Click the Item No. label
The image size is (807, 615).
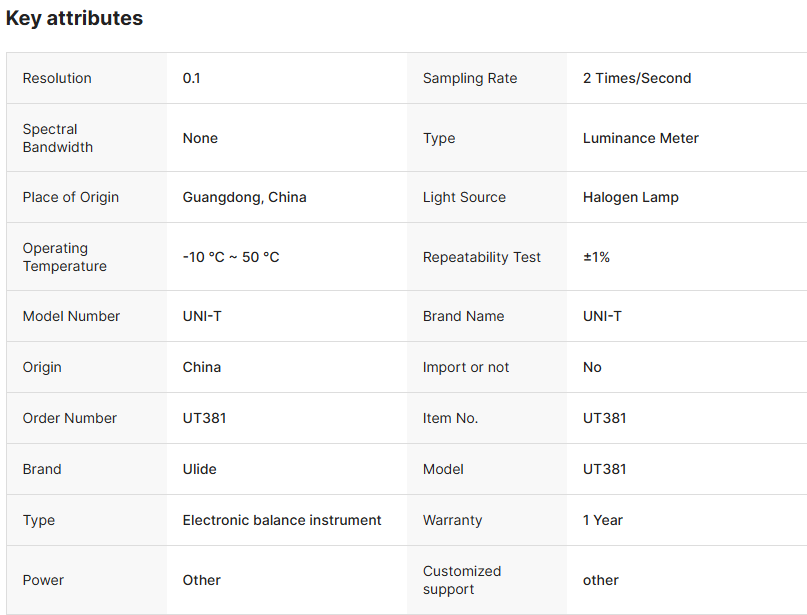click(450, 418)
